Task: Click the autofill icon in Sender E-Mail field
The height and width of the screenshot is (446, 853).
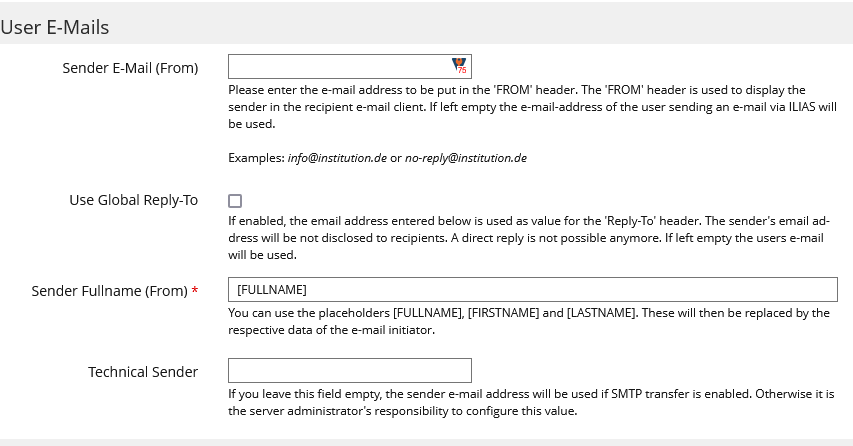Action: pyautogui.click(x=460, y=67)
